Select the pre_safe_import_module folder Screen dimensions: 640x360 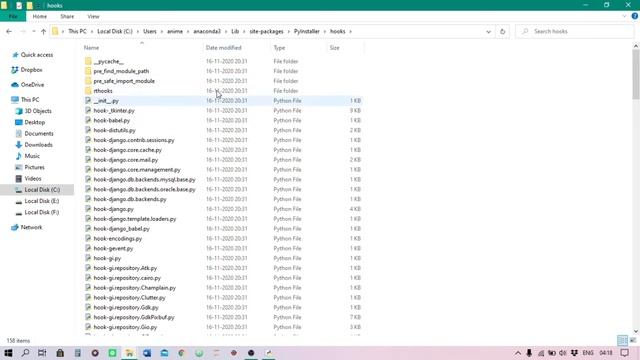coord(124,81)
